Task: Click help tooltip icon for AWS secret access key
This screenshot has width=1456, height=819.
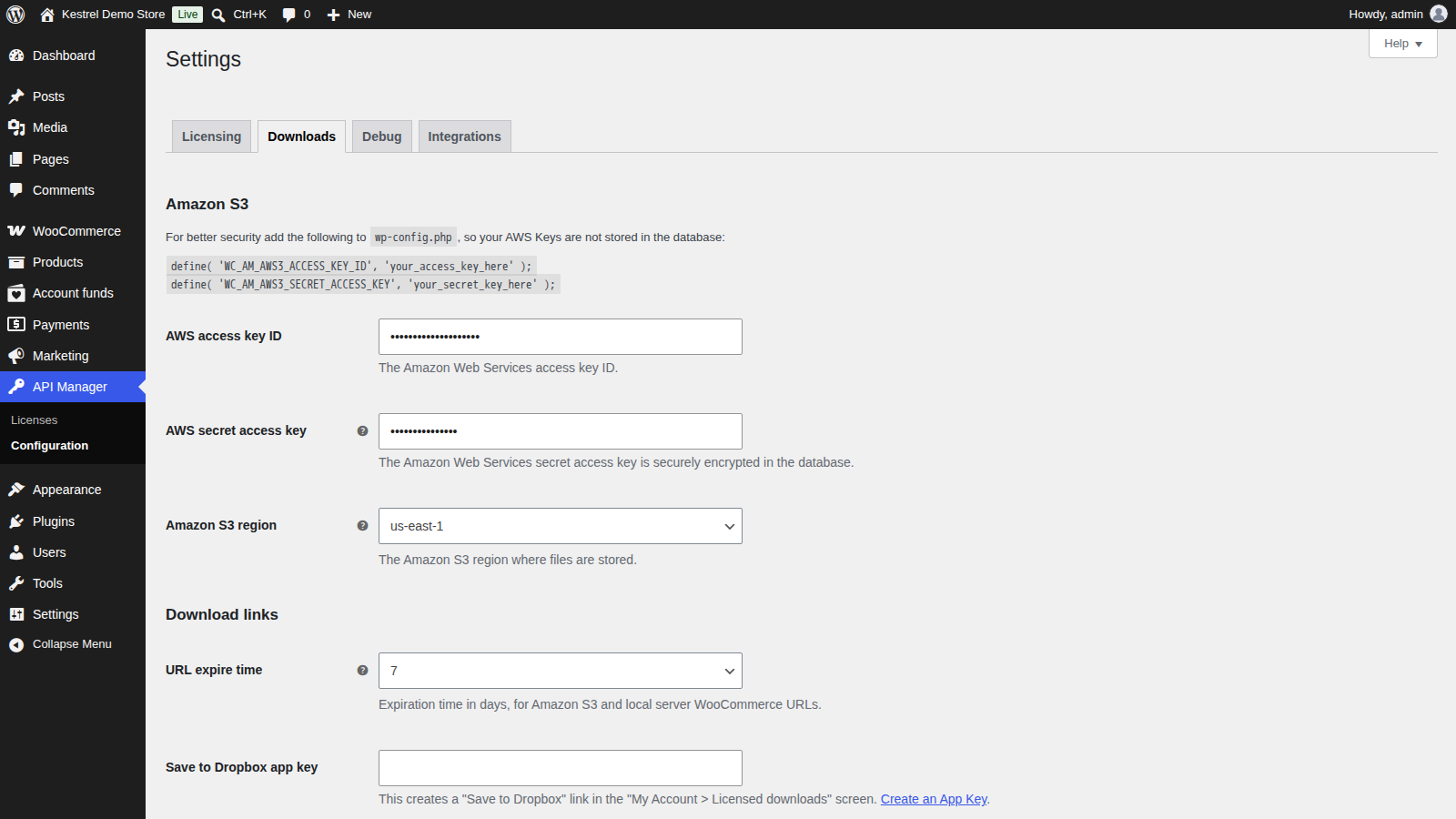Action: (x=362, y=431)
